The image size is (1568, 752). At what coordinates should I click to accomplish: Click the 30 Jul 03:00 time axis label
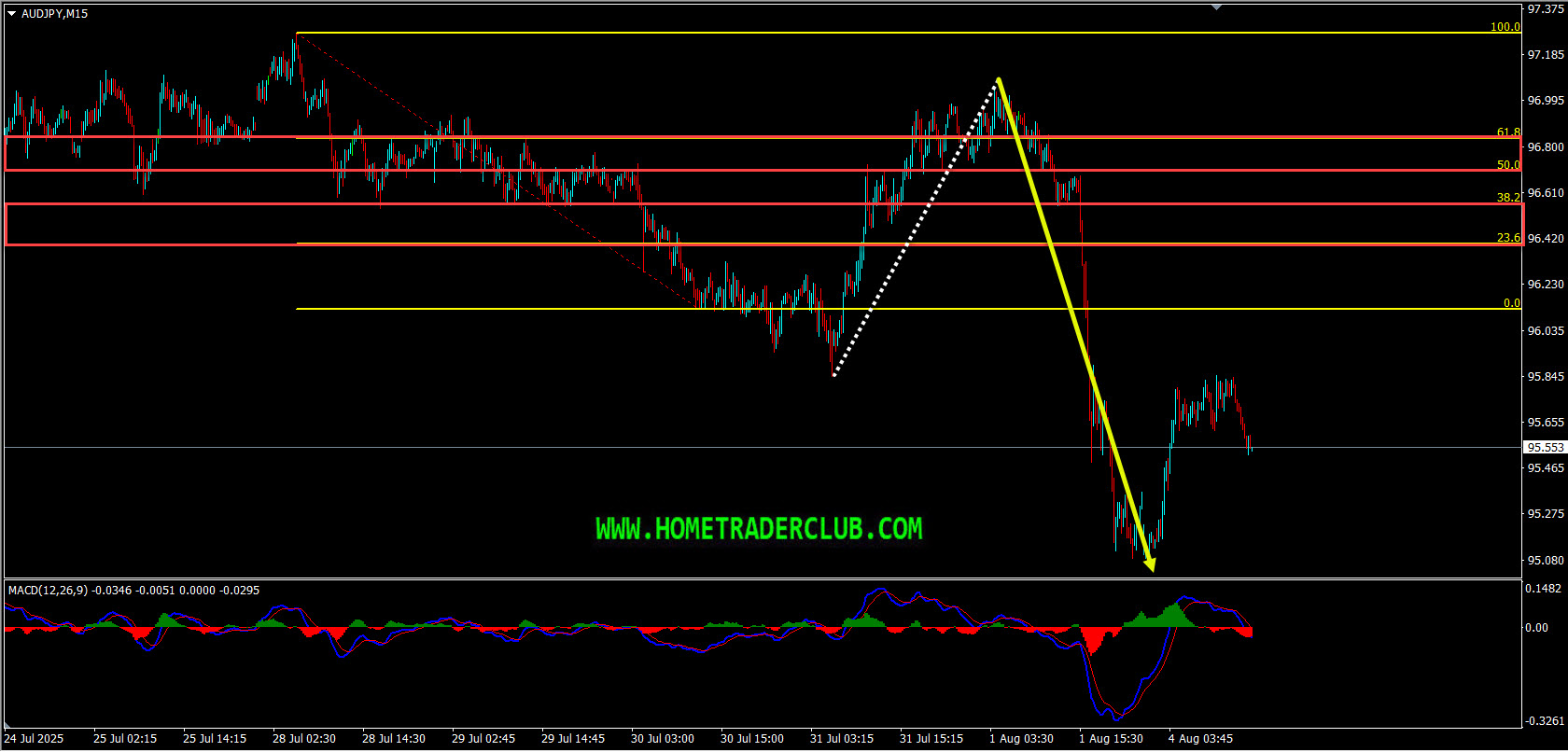(662, 739)
